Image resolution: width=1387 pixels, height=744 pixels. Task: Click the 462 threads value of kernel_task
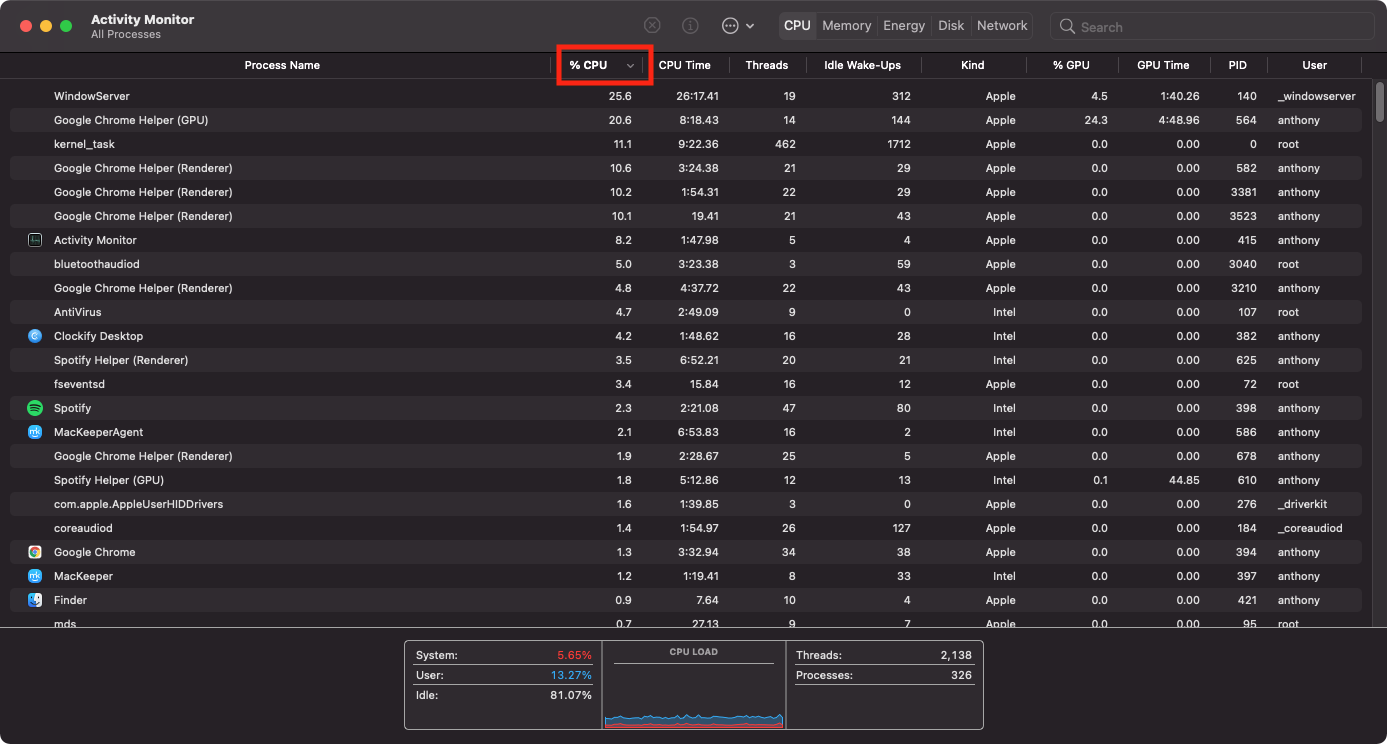point(785,144)
